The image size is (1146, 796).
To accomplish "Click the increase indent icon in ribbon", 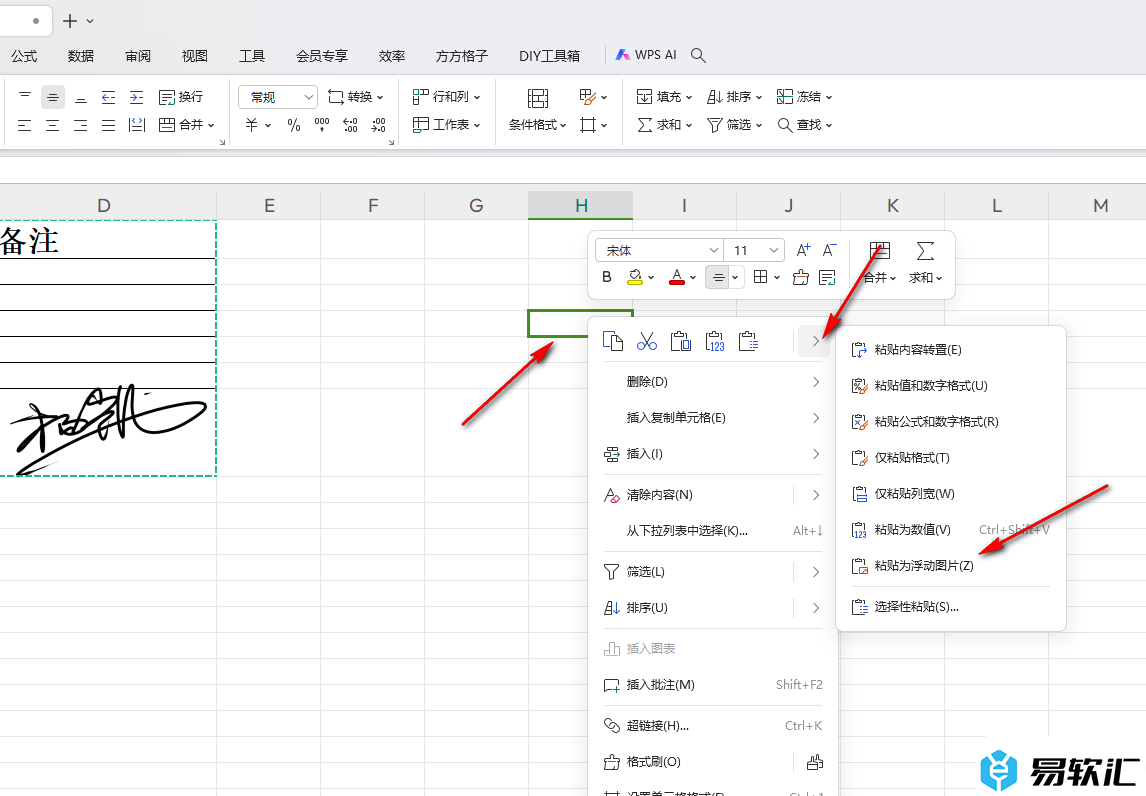I will 136,96.
